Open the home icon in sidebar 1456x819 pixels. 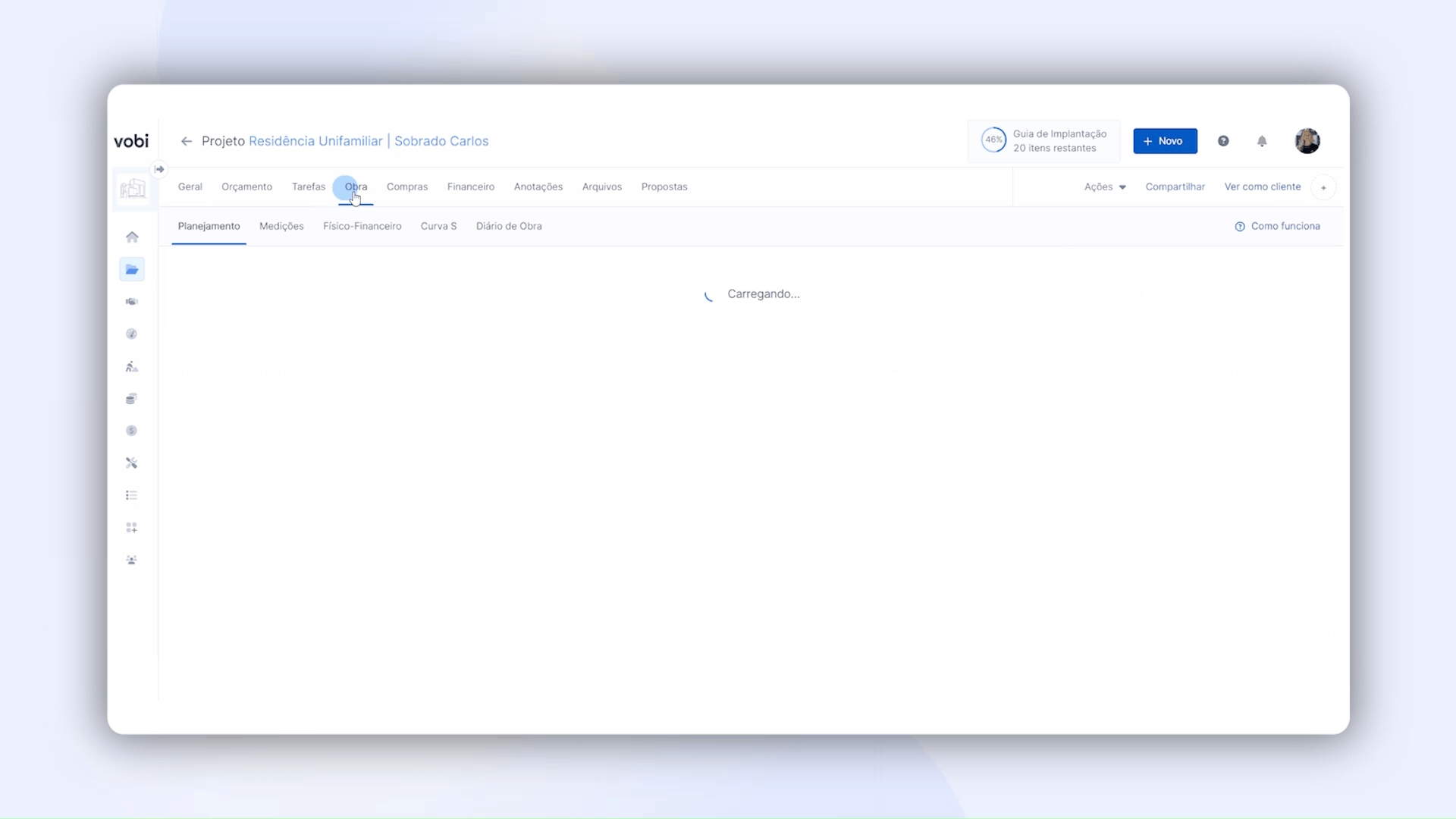(132, 237)
